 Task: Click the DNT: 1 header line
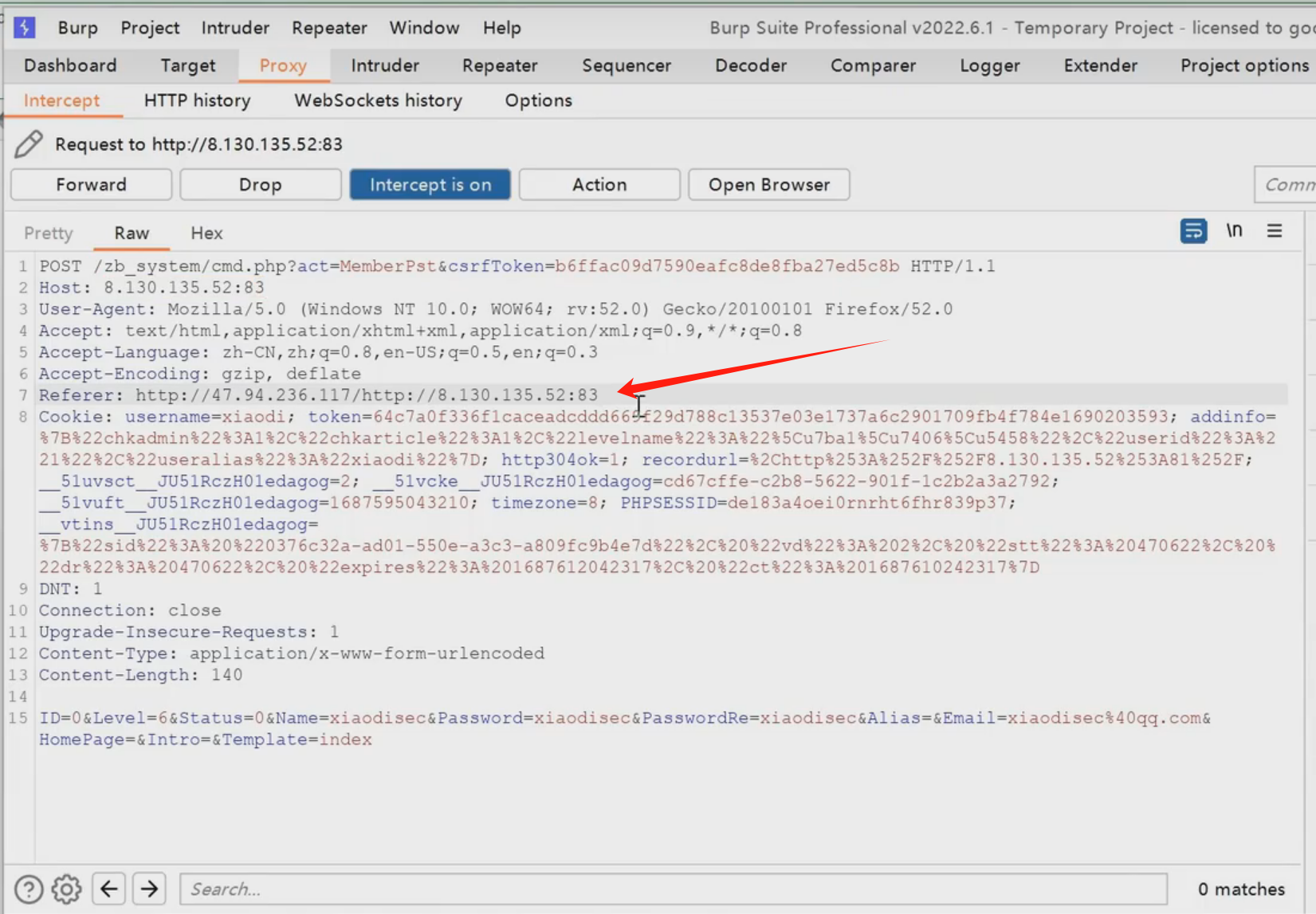(71, 589)
